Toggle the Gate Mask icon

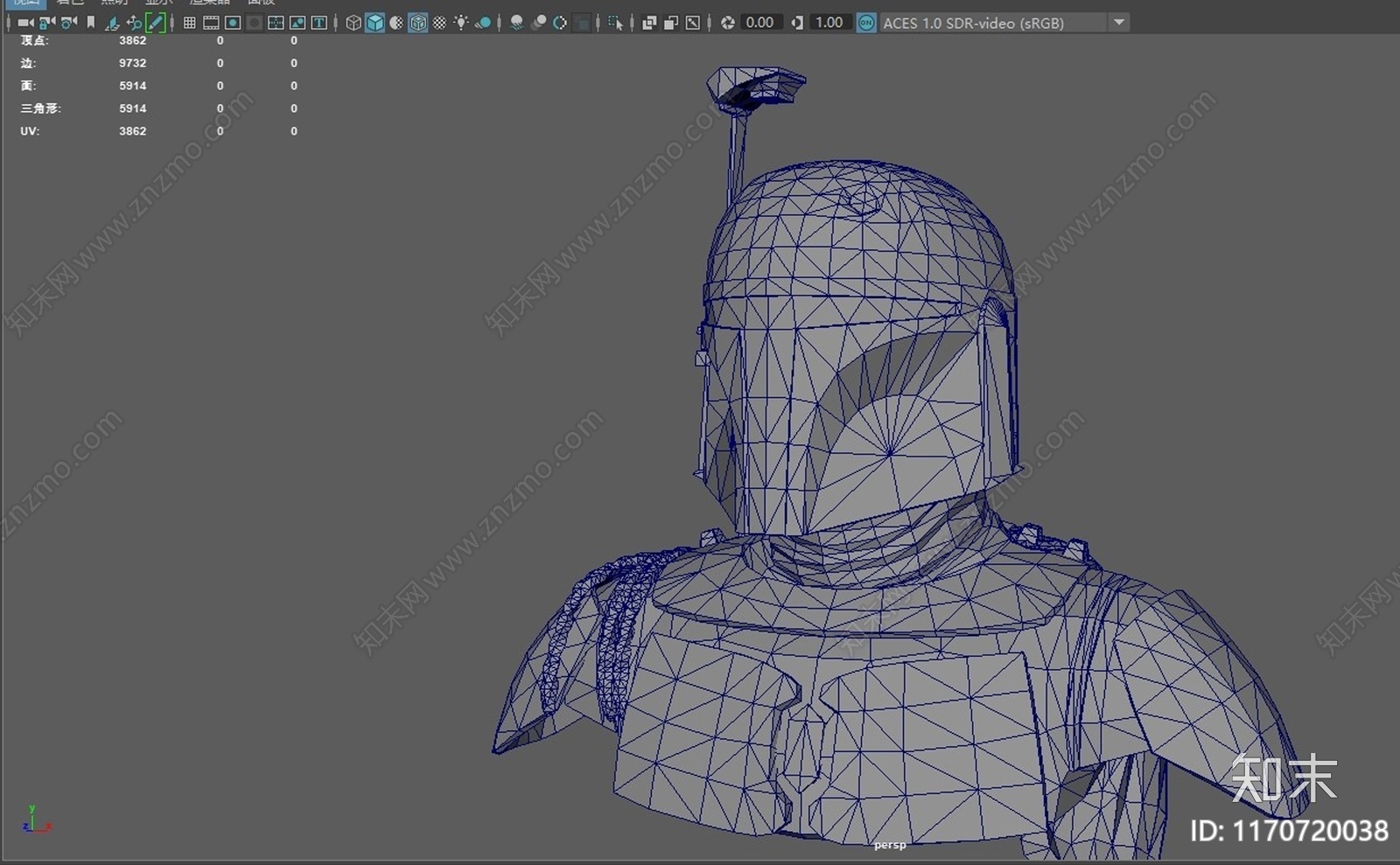254,23
